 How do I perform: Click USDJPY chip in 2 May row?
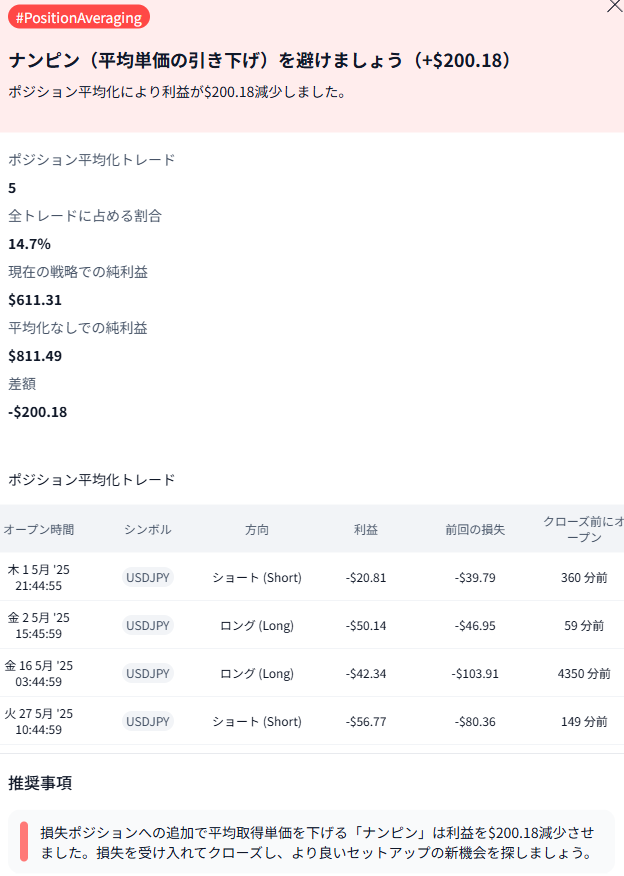pos(148,625)
